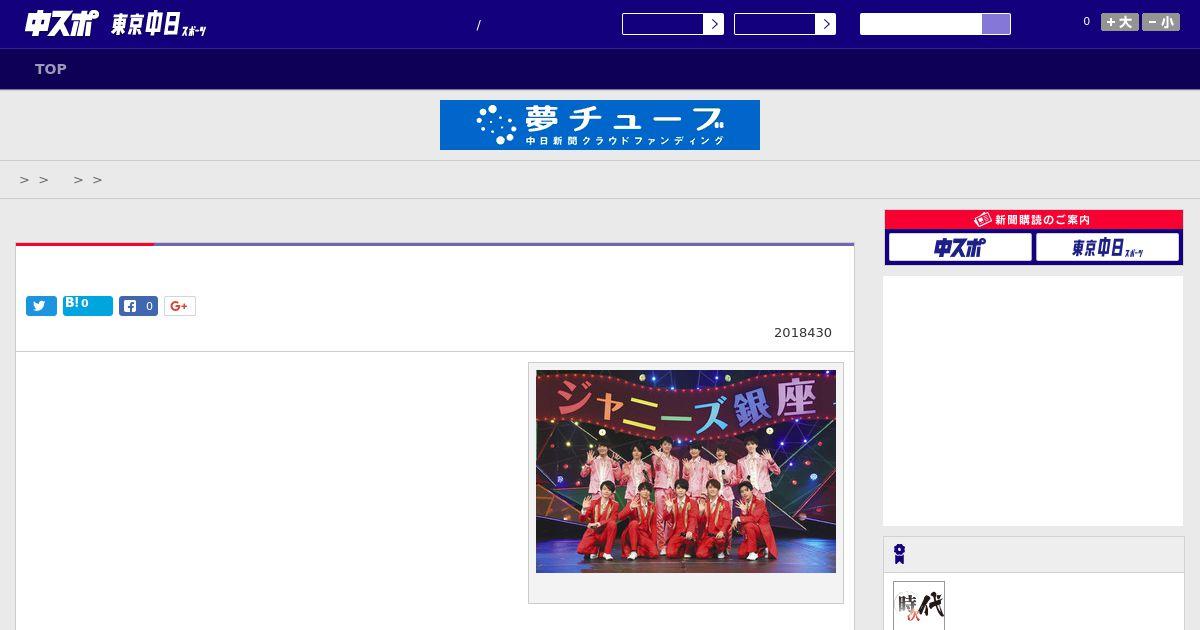Share the article on Facebook

click(x=138, y=306)
